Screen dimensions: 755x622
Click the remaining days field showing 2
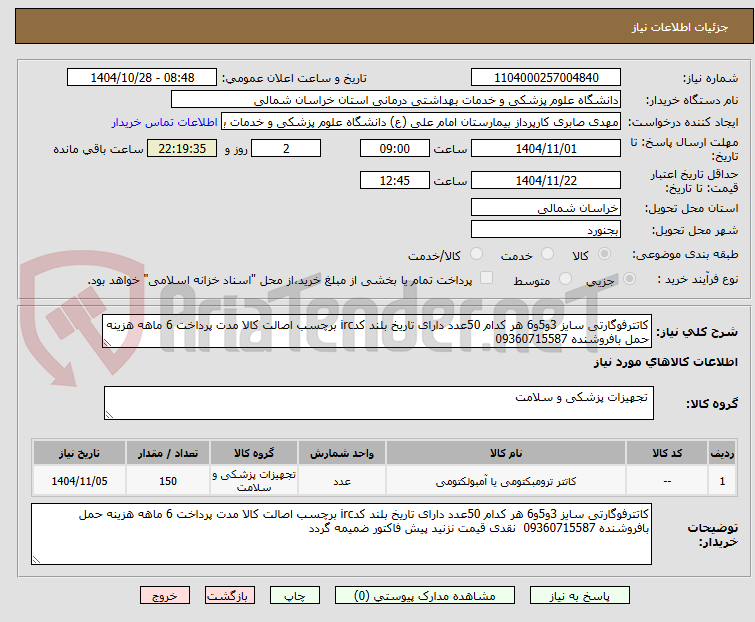[x=286, y=148]
